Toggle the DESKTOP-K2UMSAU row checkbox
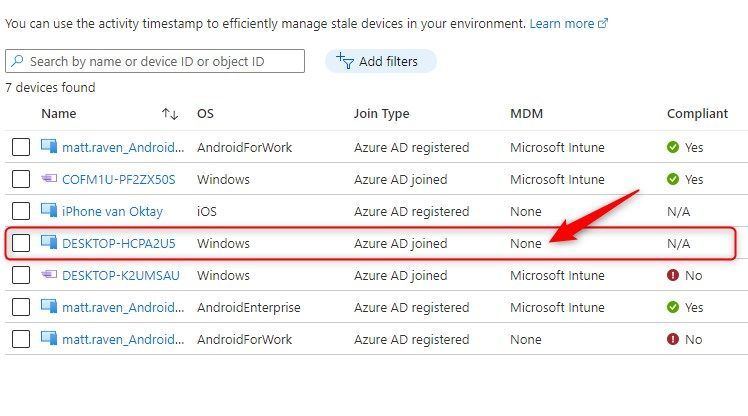 [21, 275]
